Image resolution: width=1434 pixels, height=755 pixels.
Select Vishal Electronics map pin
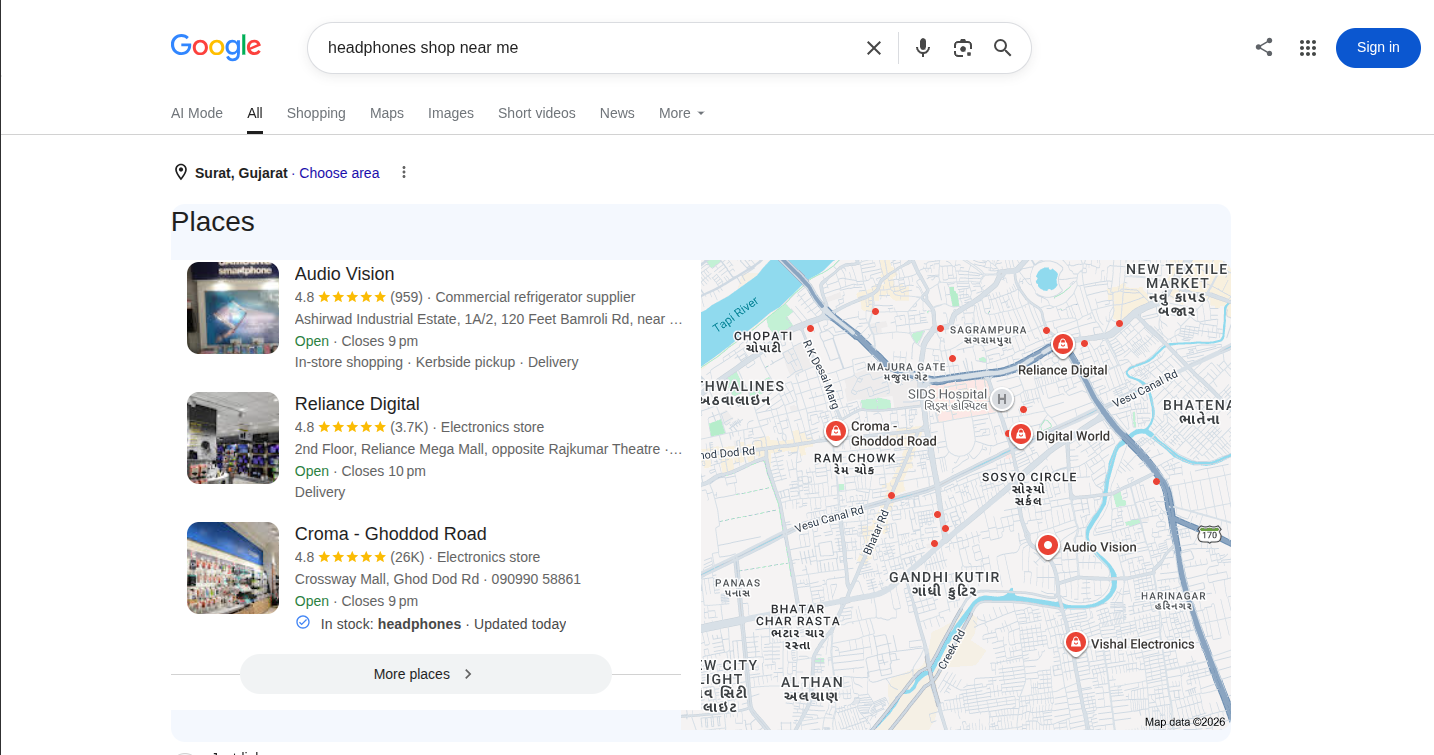tap(1075, 643)
